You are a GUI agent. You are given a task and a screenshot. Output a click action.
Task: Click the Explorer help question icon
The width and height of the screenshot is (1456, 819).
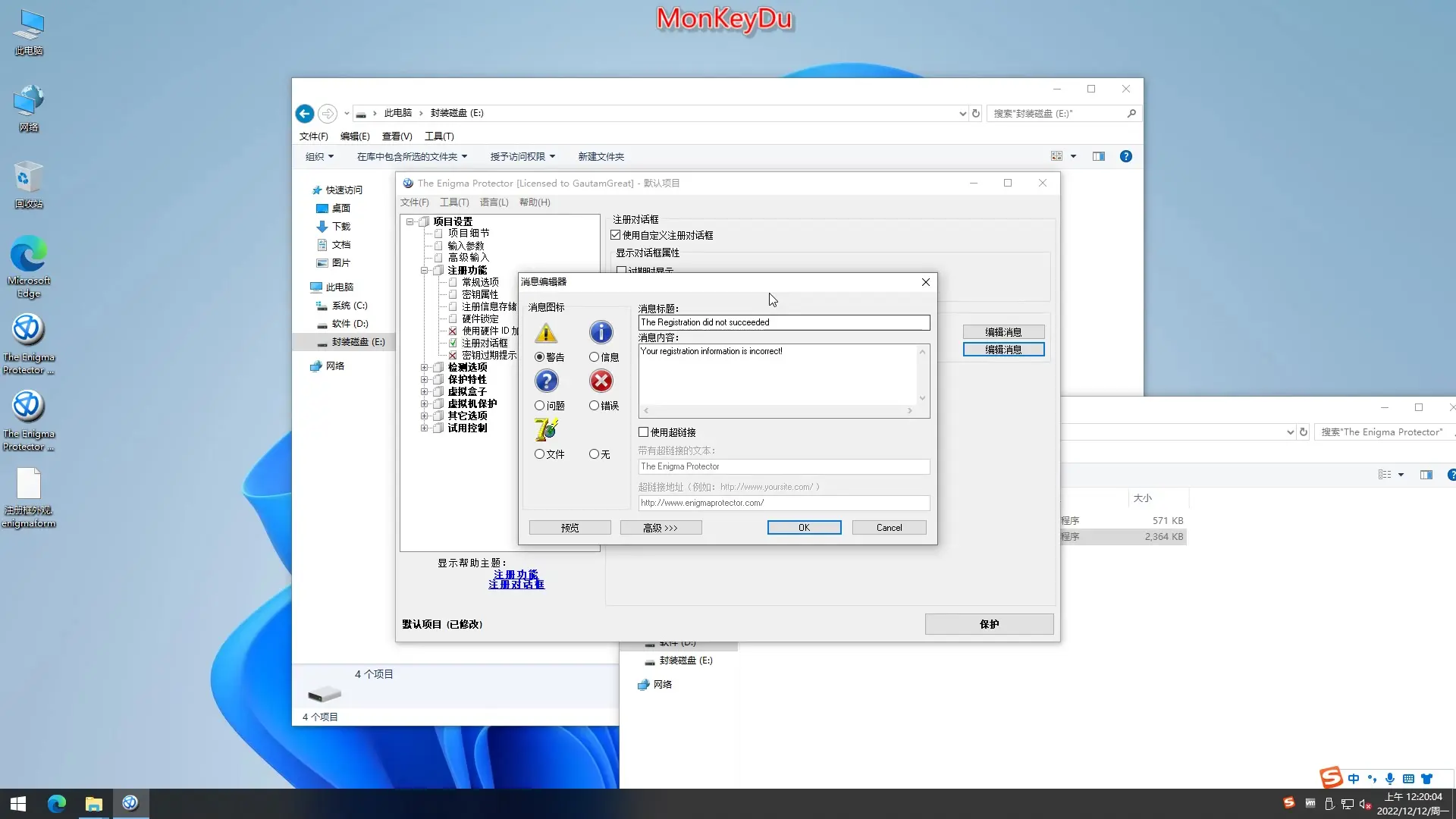[1126, 156]
